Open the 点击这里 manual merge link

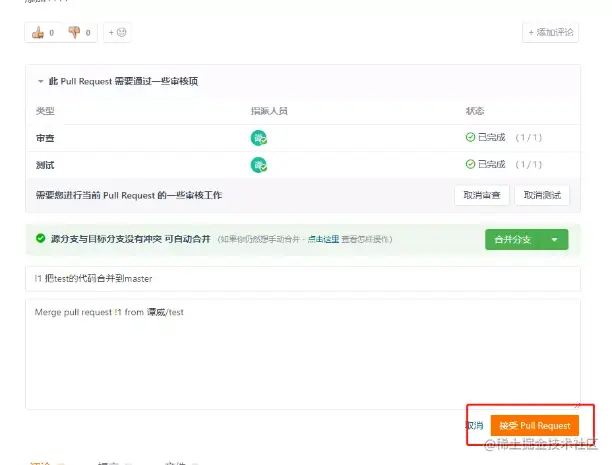click(x=323, y=239)
